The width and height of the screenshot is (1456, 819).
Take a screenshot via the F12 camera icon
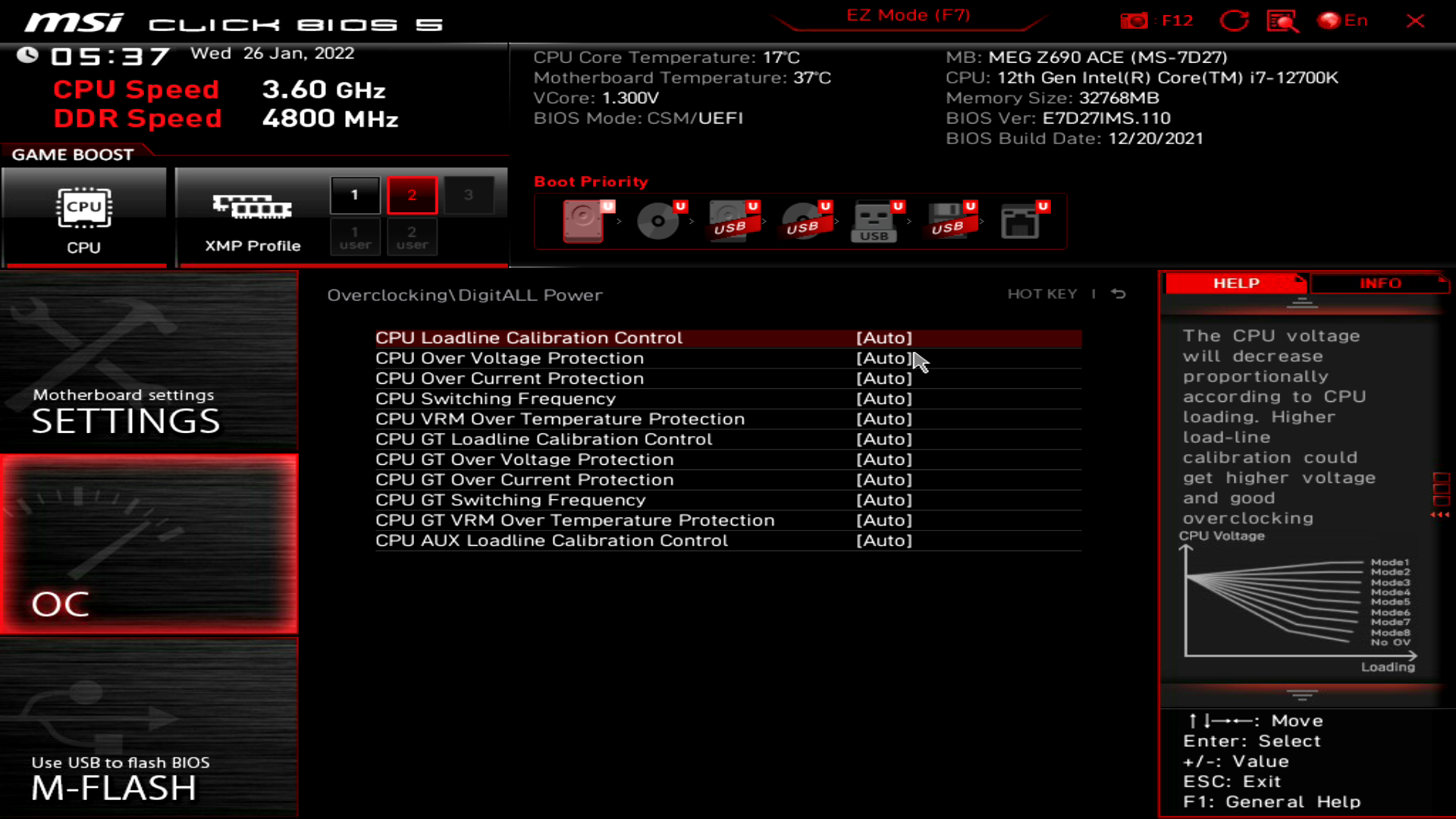coord(1135,20)
